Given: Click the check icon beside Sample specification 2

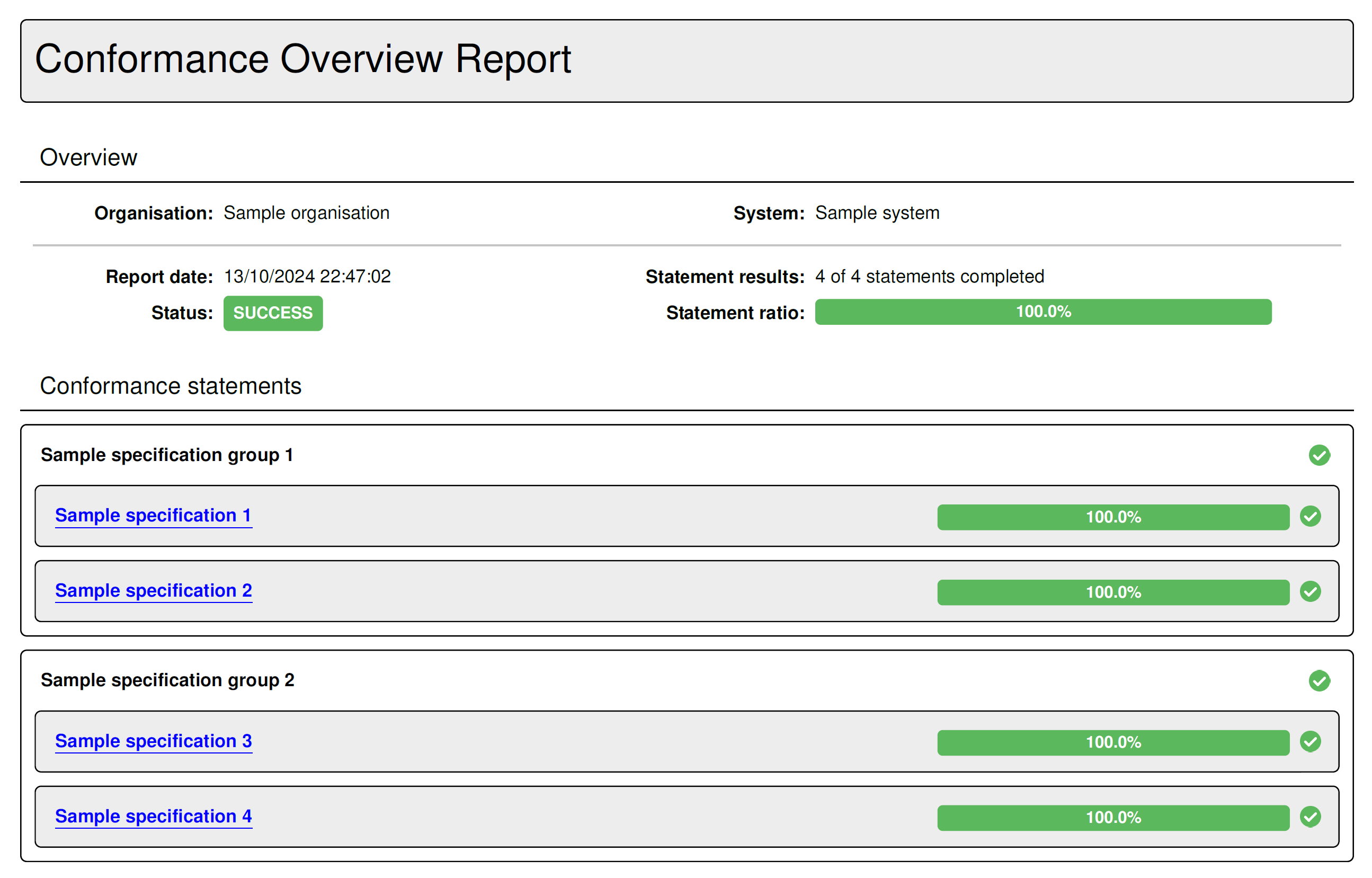Looking at the screenshot, I should 1311,592.
